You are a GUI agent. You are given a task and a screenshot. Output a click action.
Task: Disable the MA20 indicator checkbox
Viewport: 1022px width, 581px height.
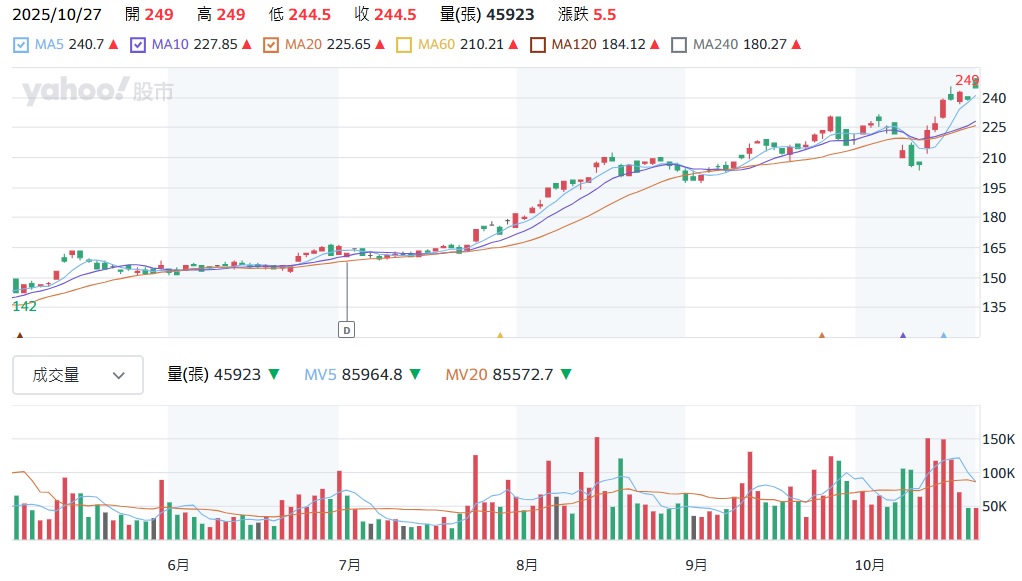(271, 45)
